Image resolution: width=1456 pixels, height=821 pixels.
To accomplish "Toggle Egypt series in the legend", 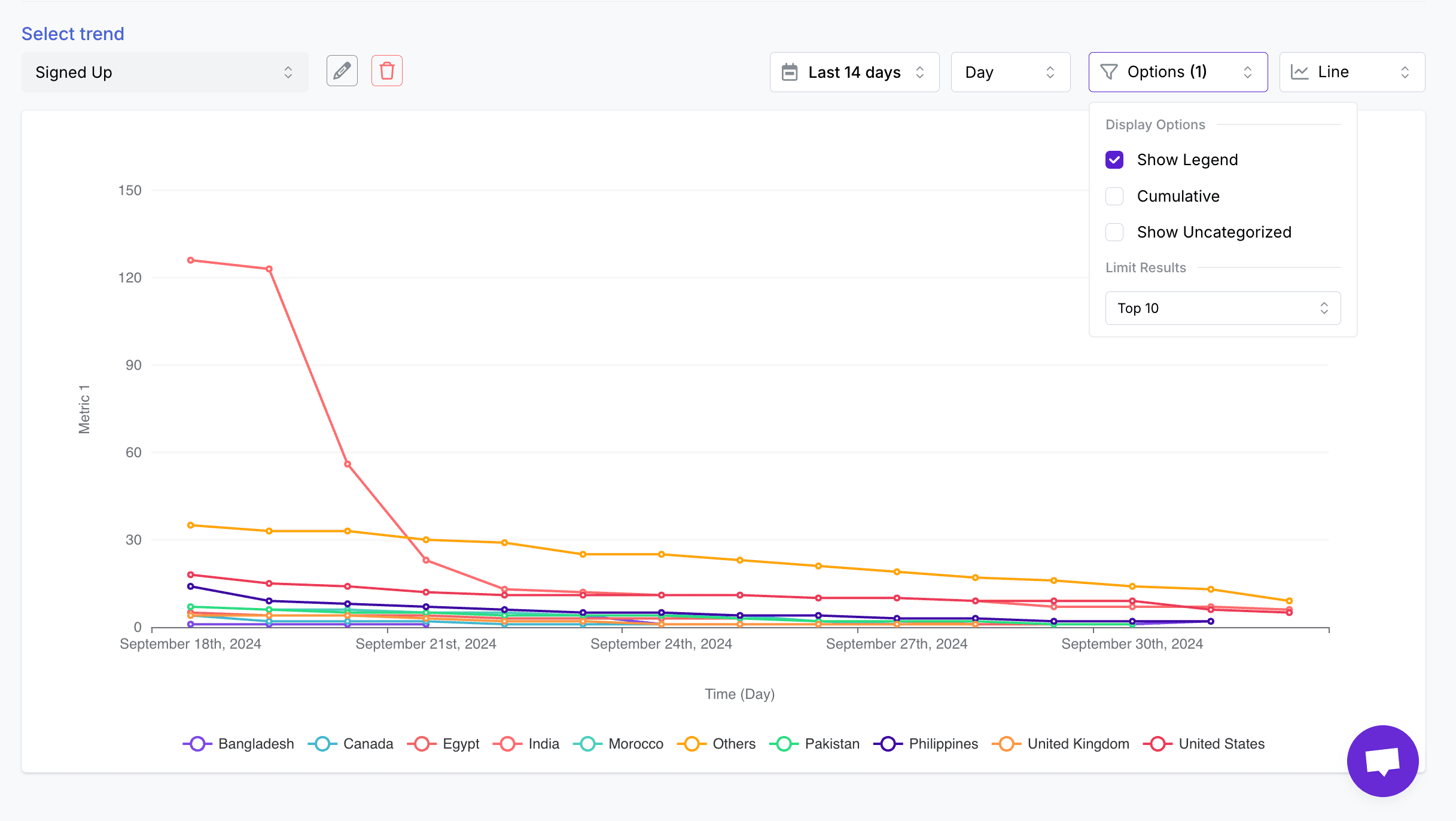I will click(443, 744).
